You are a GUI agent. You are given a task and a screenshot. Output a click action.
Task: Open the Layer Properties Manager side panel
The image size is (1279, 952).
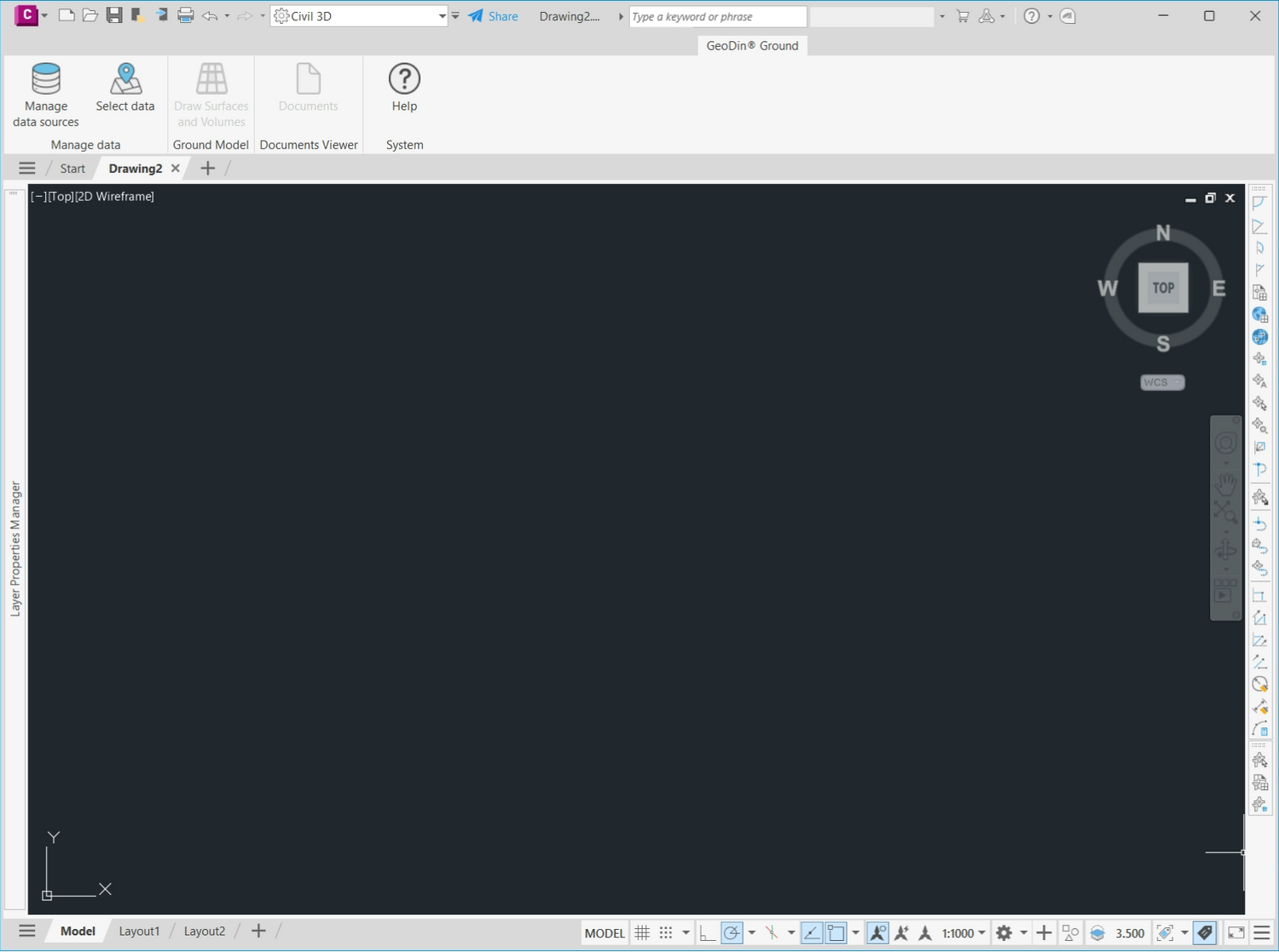point(14,548)
